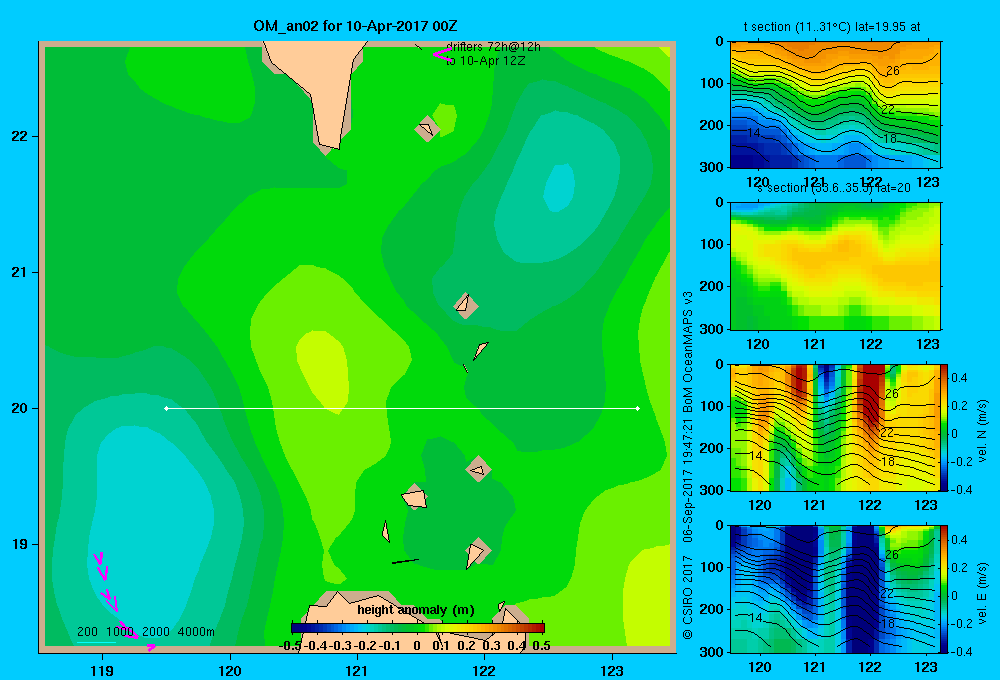
Task: Click the magenta drifter arrow beside the drifters label
Action: click(442, 54)
